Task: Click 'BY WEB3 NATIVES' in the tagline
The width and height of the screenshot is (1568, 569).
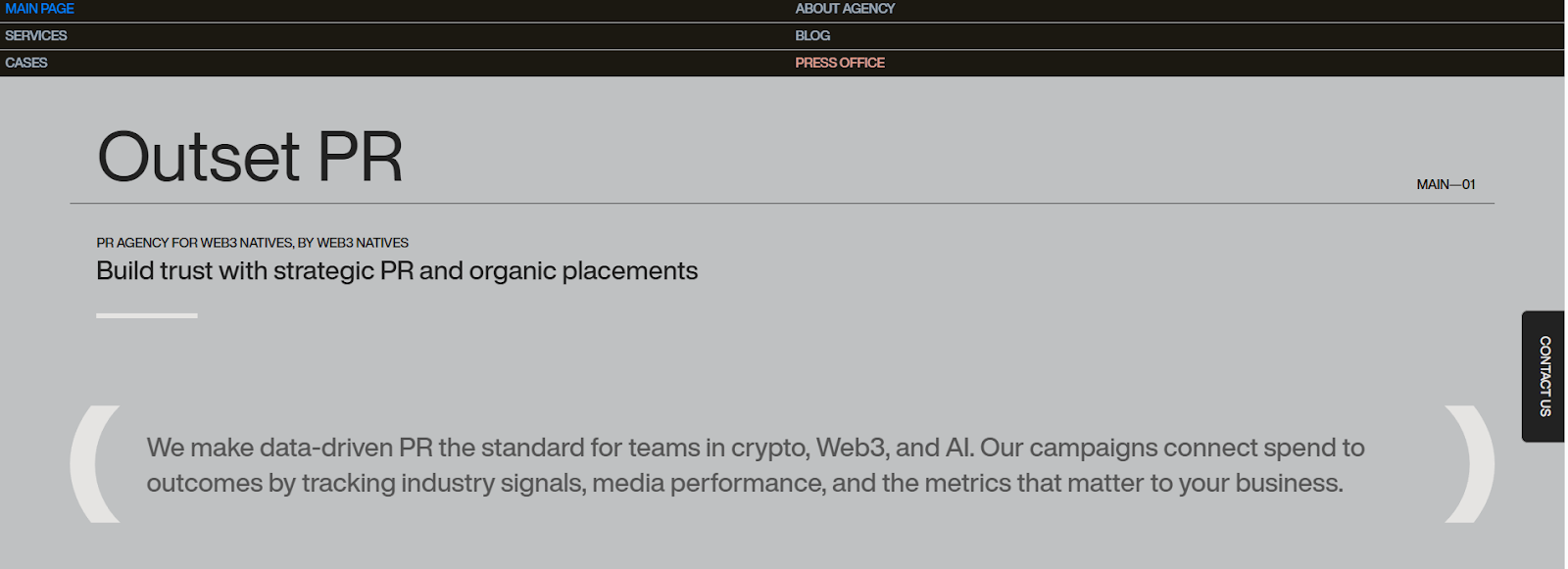Action: 353,243
